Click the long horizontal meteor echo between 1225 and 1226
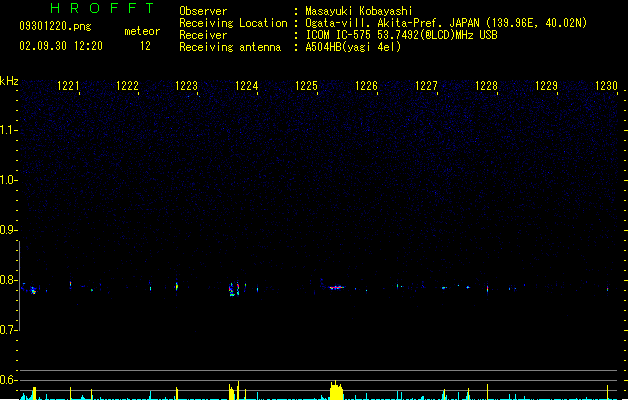The width and height of the screenshot is (629, 400). pyautogui.click(x=336, y=287)
